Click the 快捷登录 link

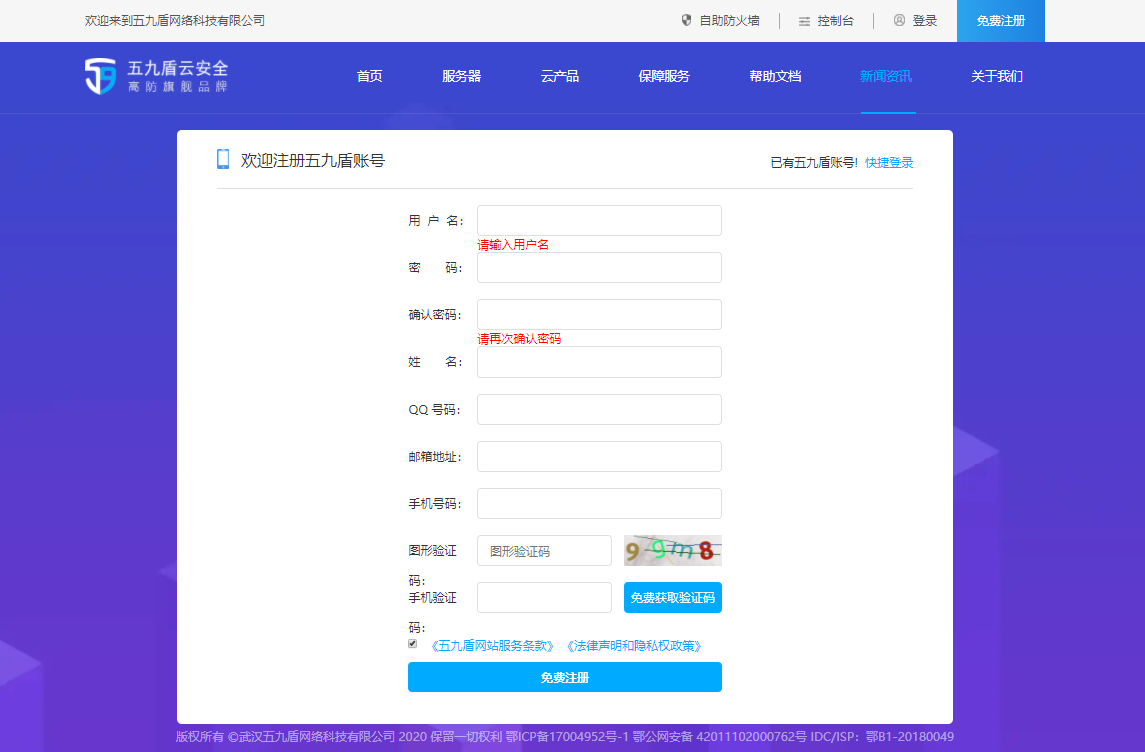tap(889, 161)
